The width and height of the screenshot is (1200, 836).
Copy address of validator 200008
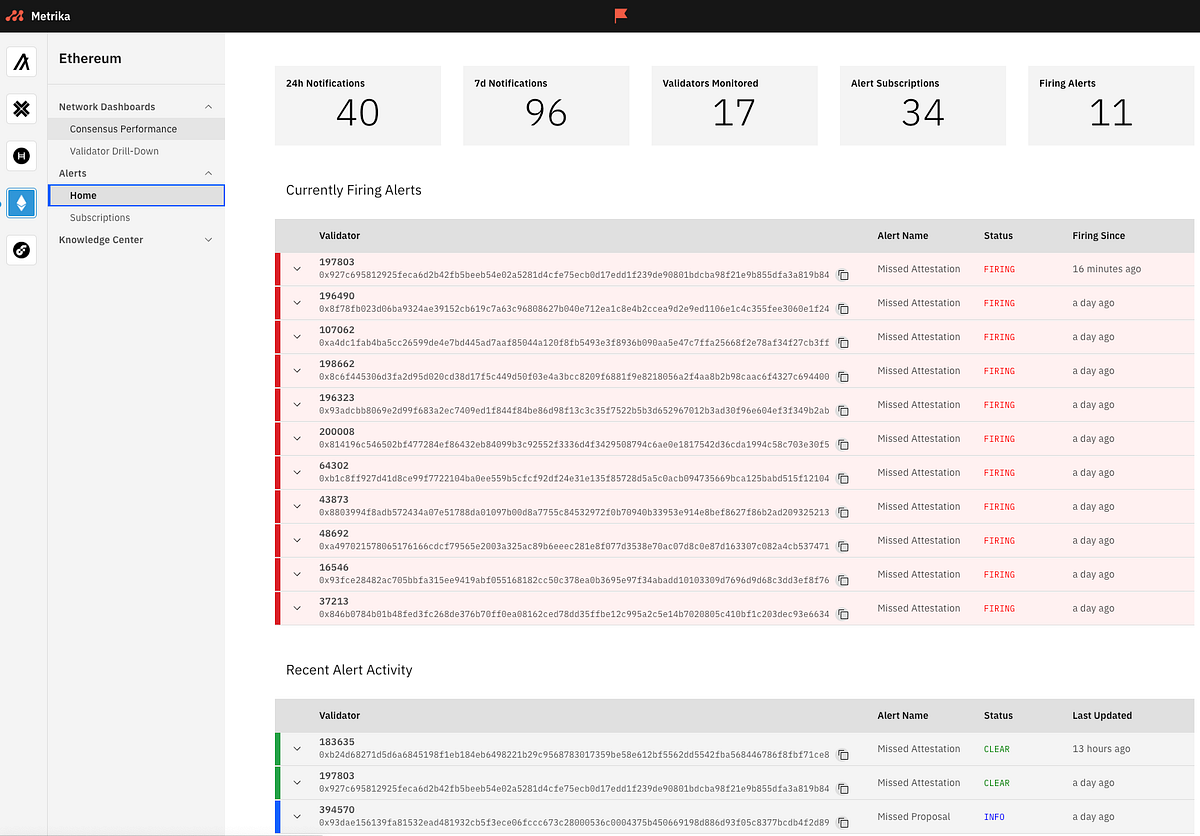click(843, 445)
